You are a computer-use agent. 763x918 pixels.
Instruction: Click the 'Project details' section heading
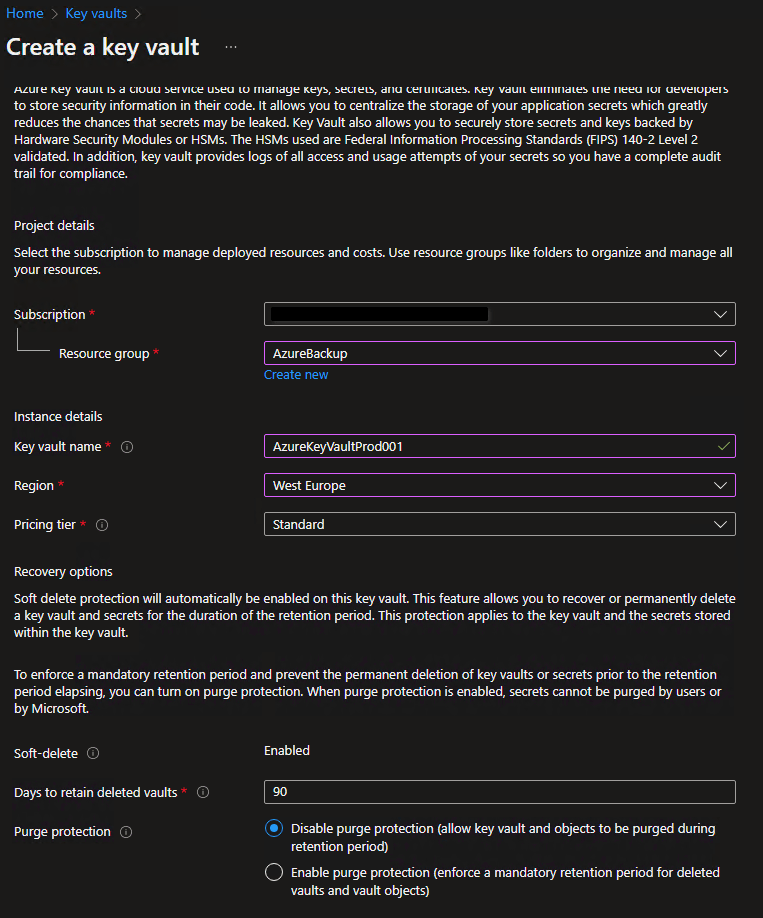click(x=54, y=225)
